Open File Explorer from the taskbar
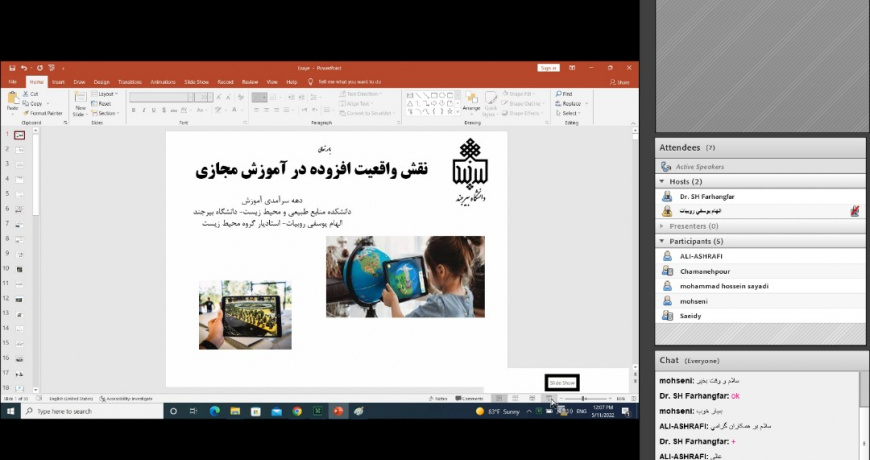Screen dimensions: 870x460 point(235,411)
